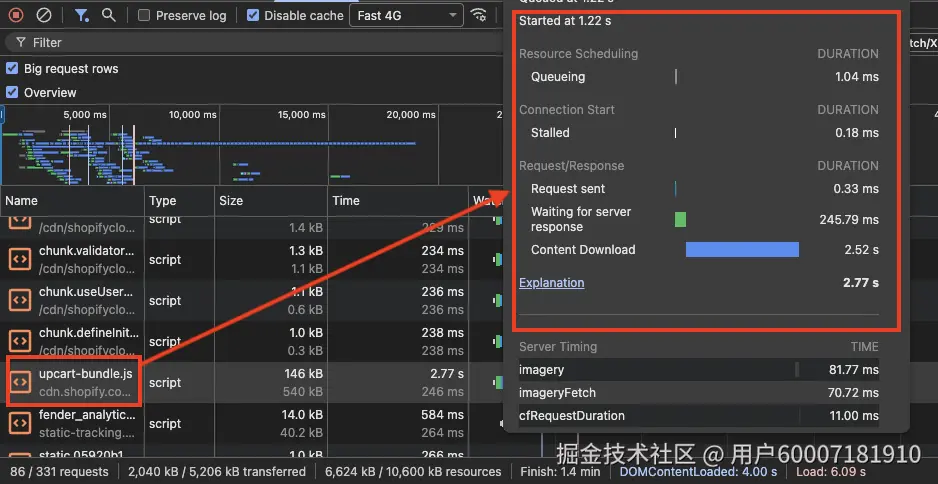
Task: Click 2,040 kB / 5,206 kB transferred status
Action: tap(217, 472)
